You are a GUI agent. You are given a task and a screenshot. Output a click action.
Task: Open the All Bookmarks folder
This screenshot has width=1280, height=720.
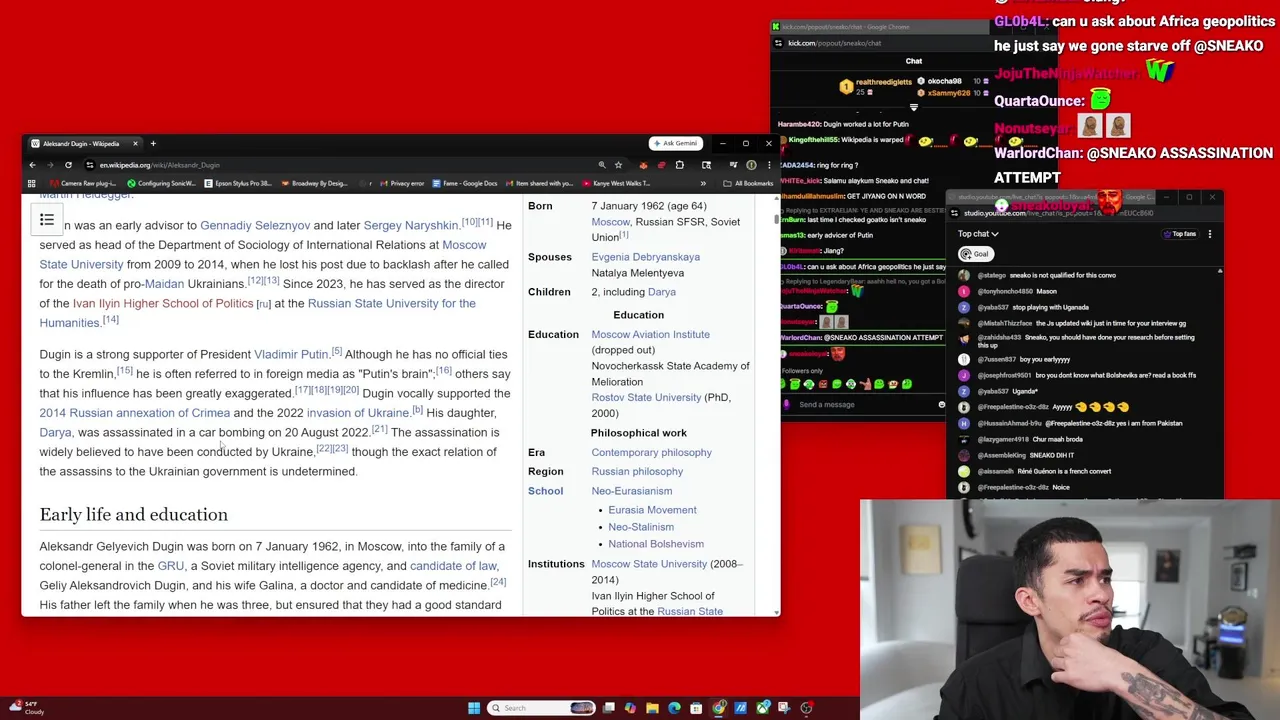747,183
